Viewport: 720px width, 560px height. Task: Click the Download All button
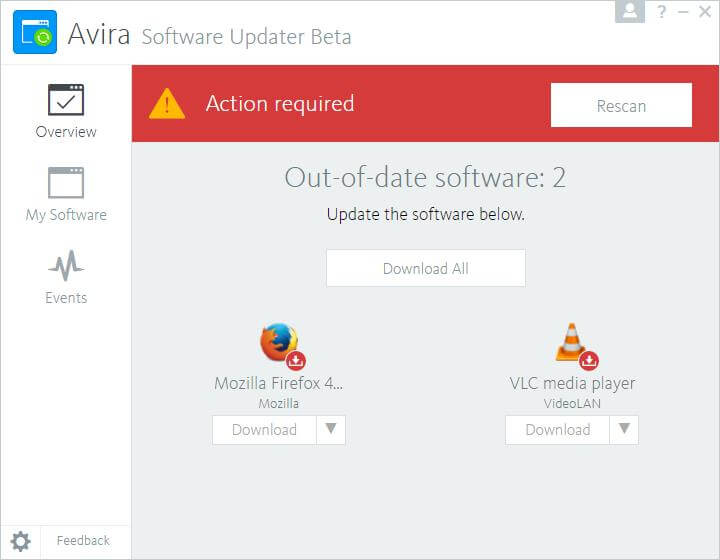click(x=426, y=268)
